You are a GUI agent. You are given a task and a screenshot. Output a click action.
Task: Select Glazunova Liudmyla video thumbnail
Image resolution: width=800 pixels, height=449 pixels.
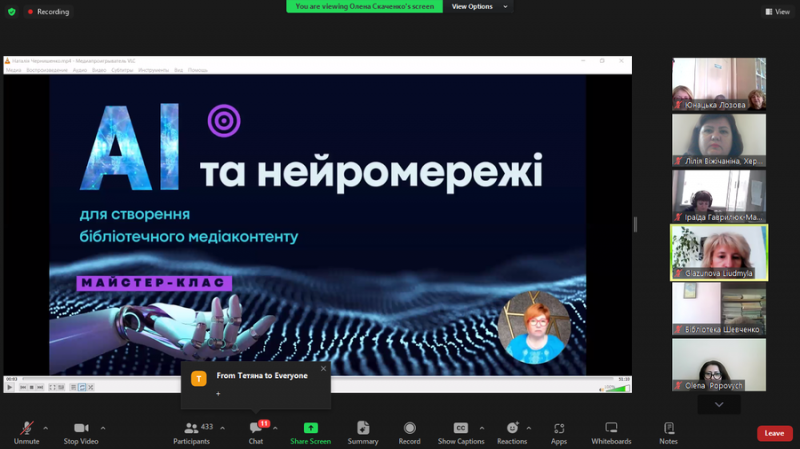[719, 253]
